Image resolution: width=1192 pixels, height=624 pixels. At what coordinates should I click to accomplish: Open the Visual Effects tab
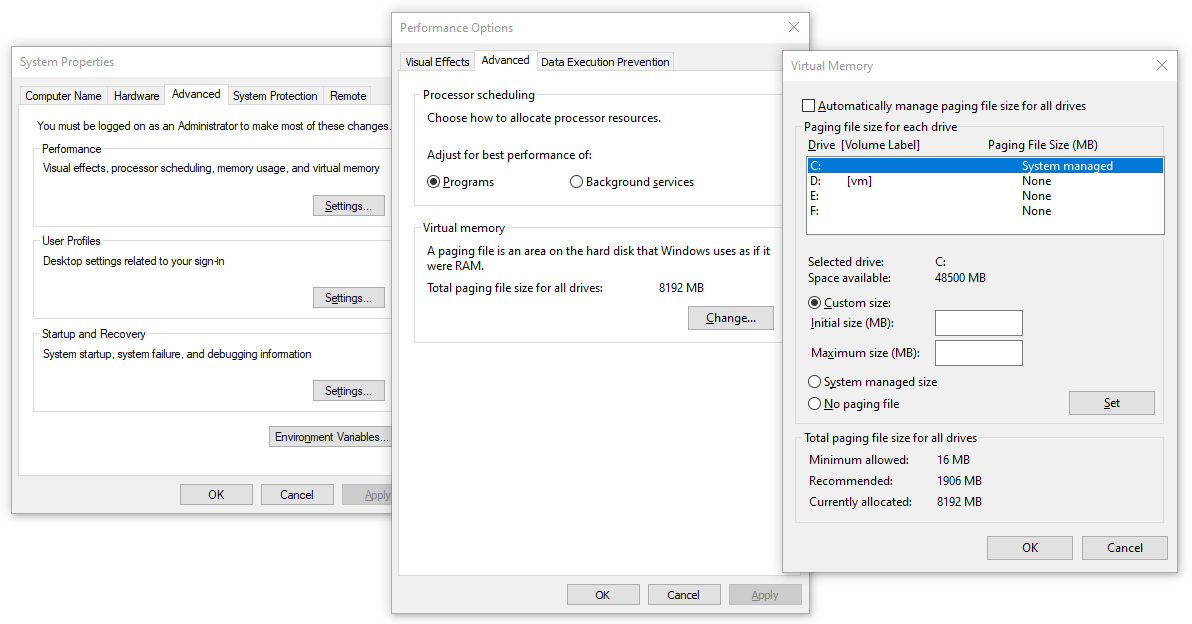[x=437, y=62]
